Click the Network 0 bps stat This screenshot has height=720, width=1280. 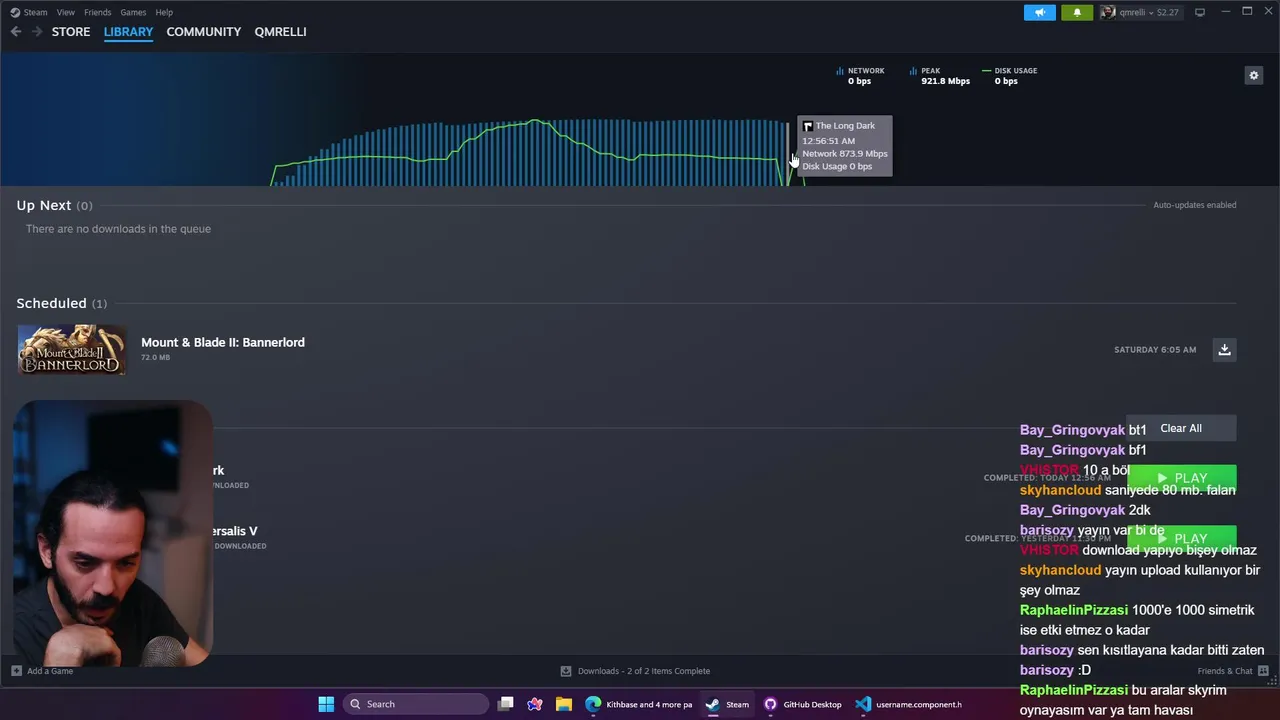(x=860, y=76)
